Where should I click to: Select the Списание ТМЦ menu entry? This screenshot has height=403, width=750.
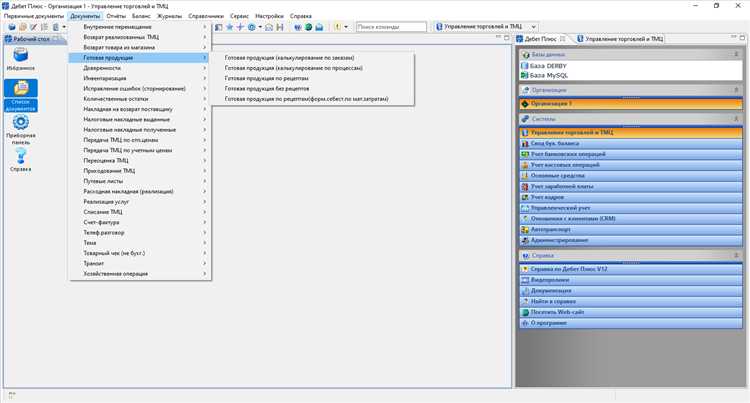pos(140,212)
